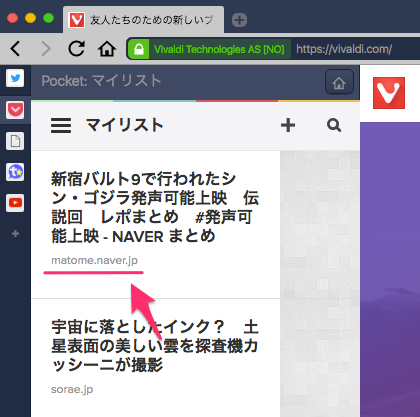This screenshot has height=417, width=420.
Task: Open the Notes panel page icon
Action: 15,141
